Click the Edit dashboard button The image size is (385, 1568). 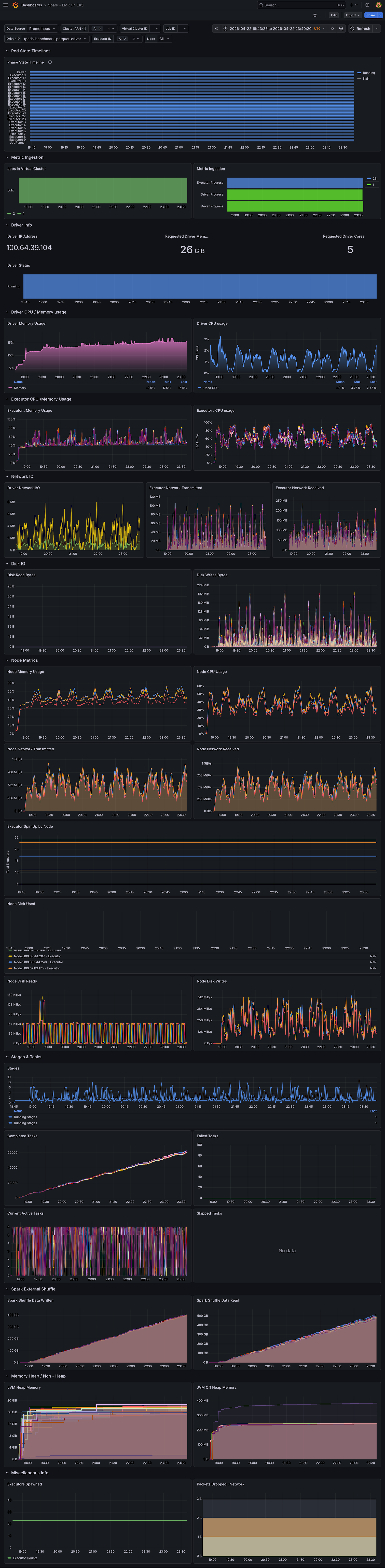[334, 15]
